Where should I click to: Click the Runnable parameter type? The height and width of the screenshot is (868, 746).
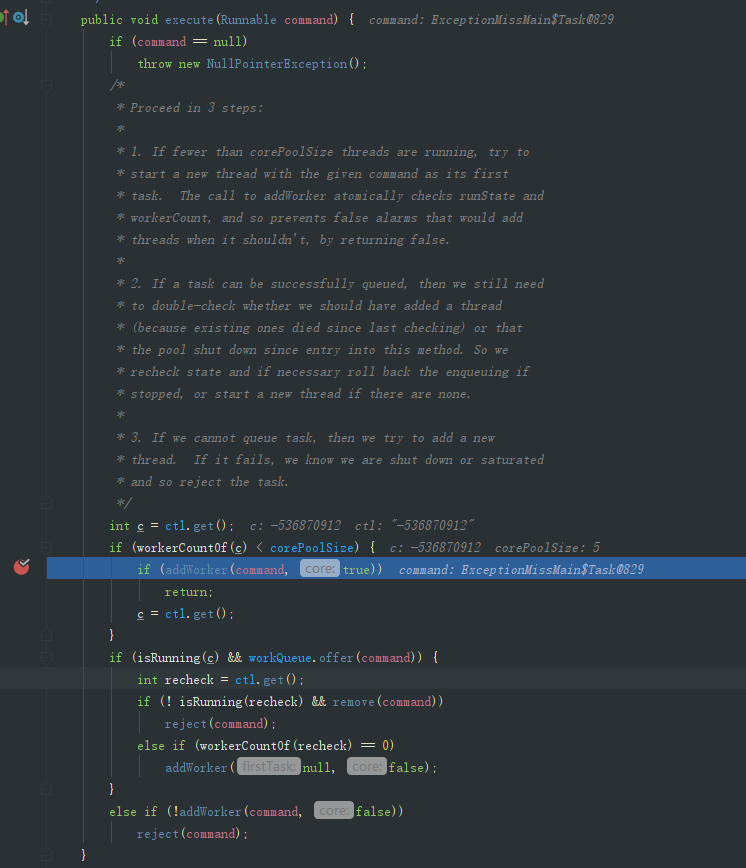tap(248, 20)
